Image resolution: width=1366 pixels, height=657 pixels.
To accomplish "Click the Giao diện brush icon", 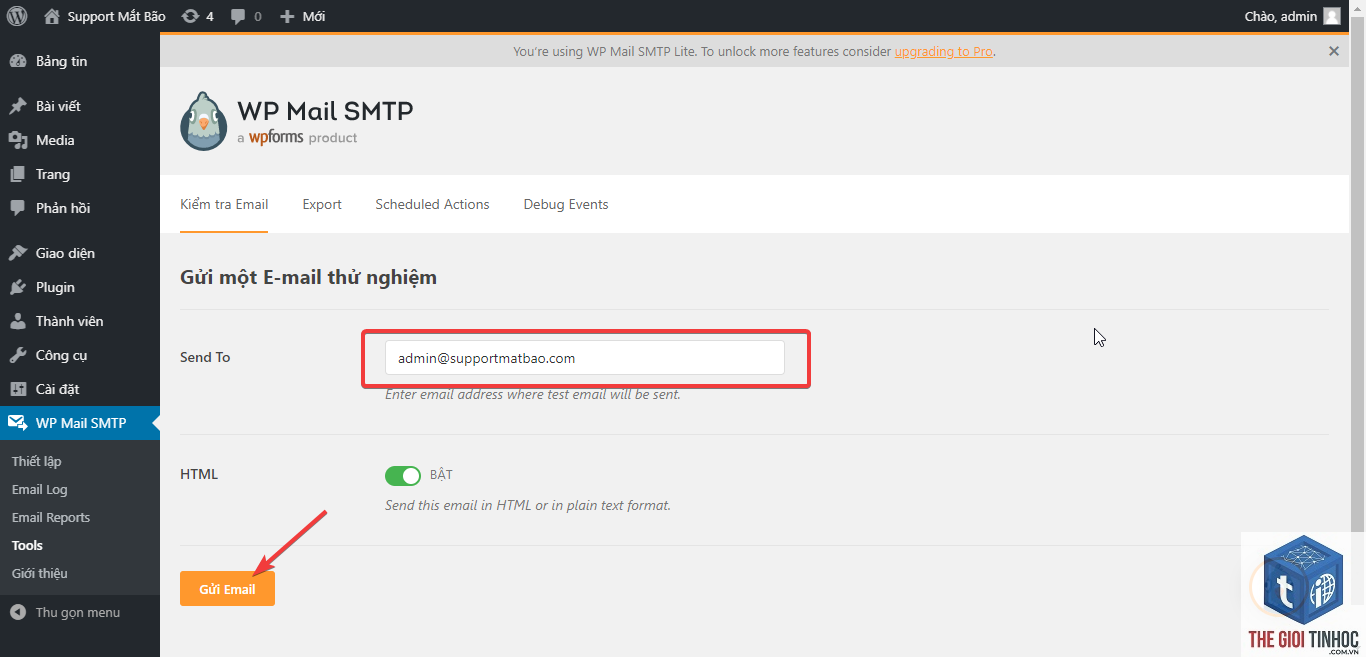I will [x=18, y=253].
